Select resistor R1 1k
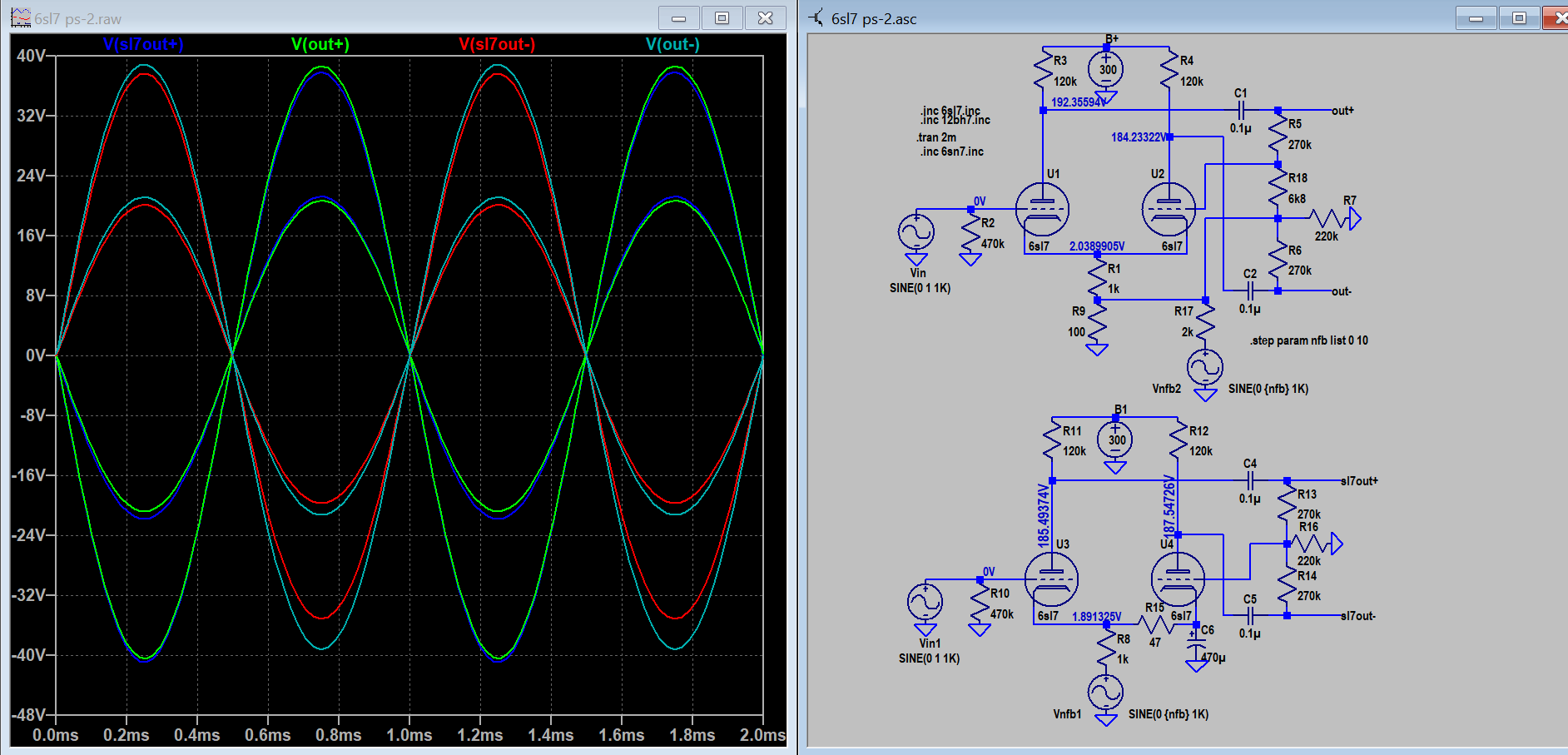The height and width of the screenshot is (755, 1568). point(1097,277)
